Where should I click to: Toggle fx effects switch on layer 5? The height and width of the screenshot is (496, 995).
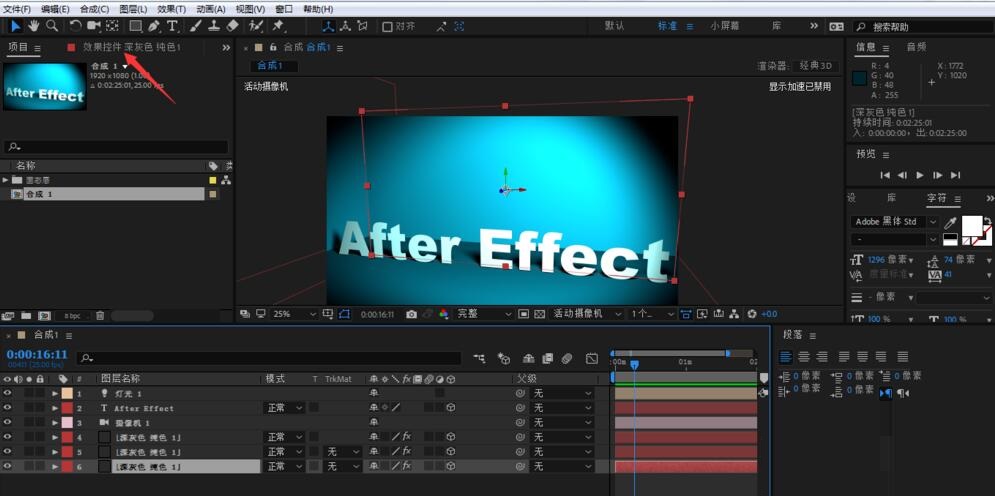pos(407,452)
